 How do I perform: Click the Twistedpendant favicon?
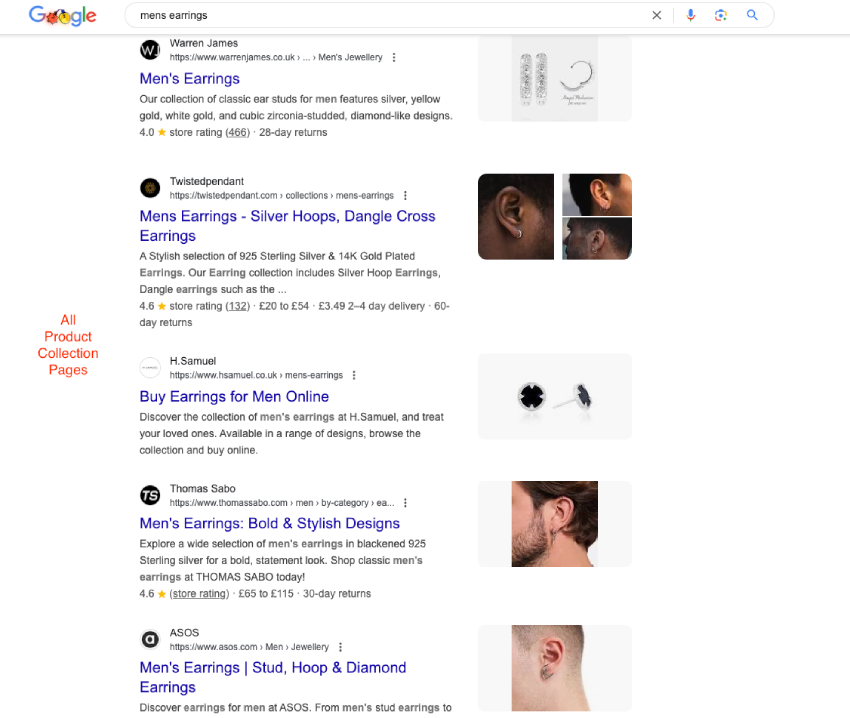(x=150, y=188)
